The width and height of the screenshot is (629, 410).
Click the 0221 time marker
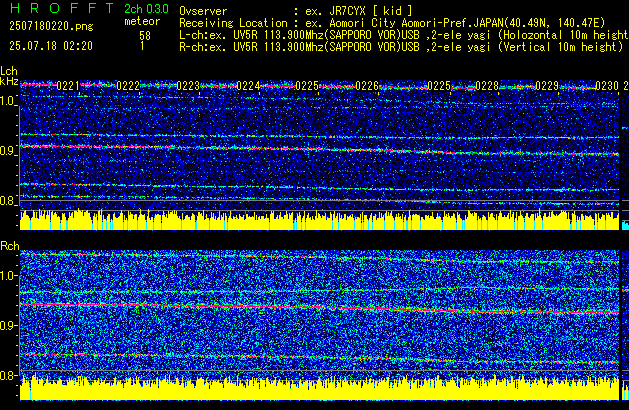pos(68,86)
